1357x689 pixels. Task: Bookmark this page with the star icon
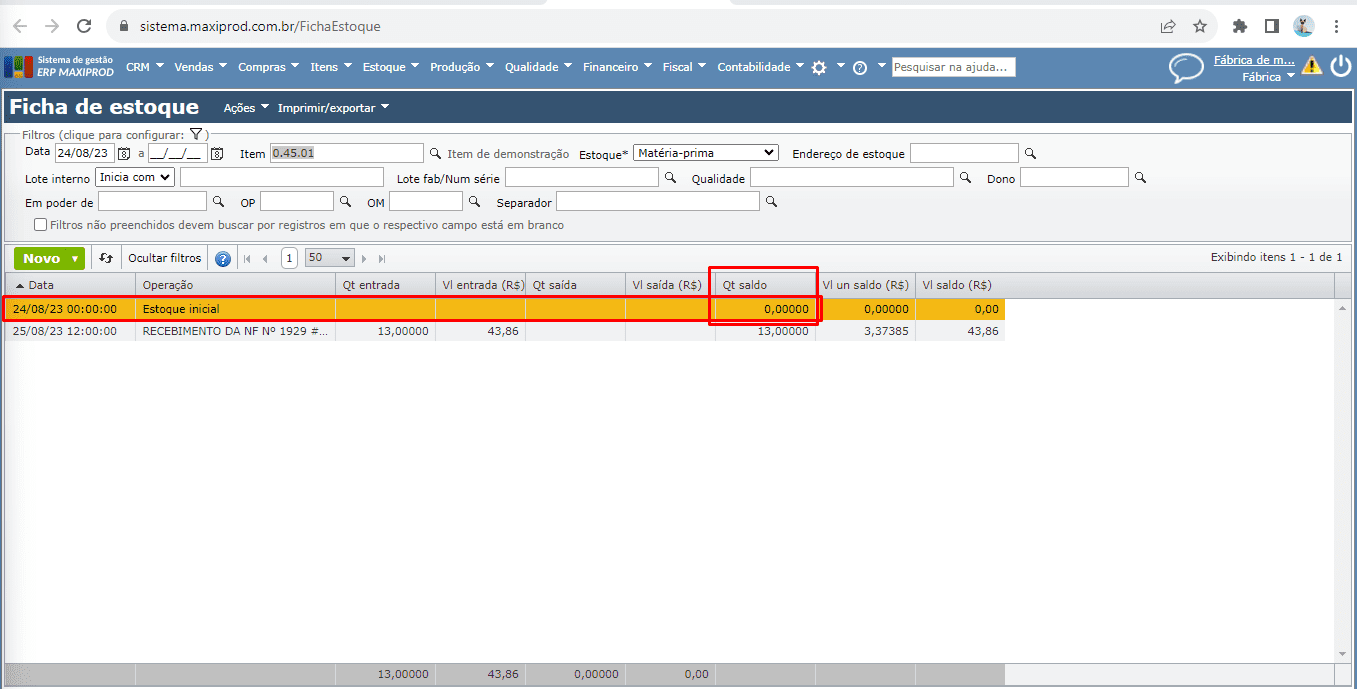(1200, 26)
